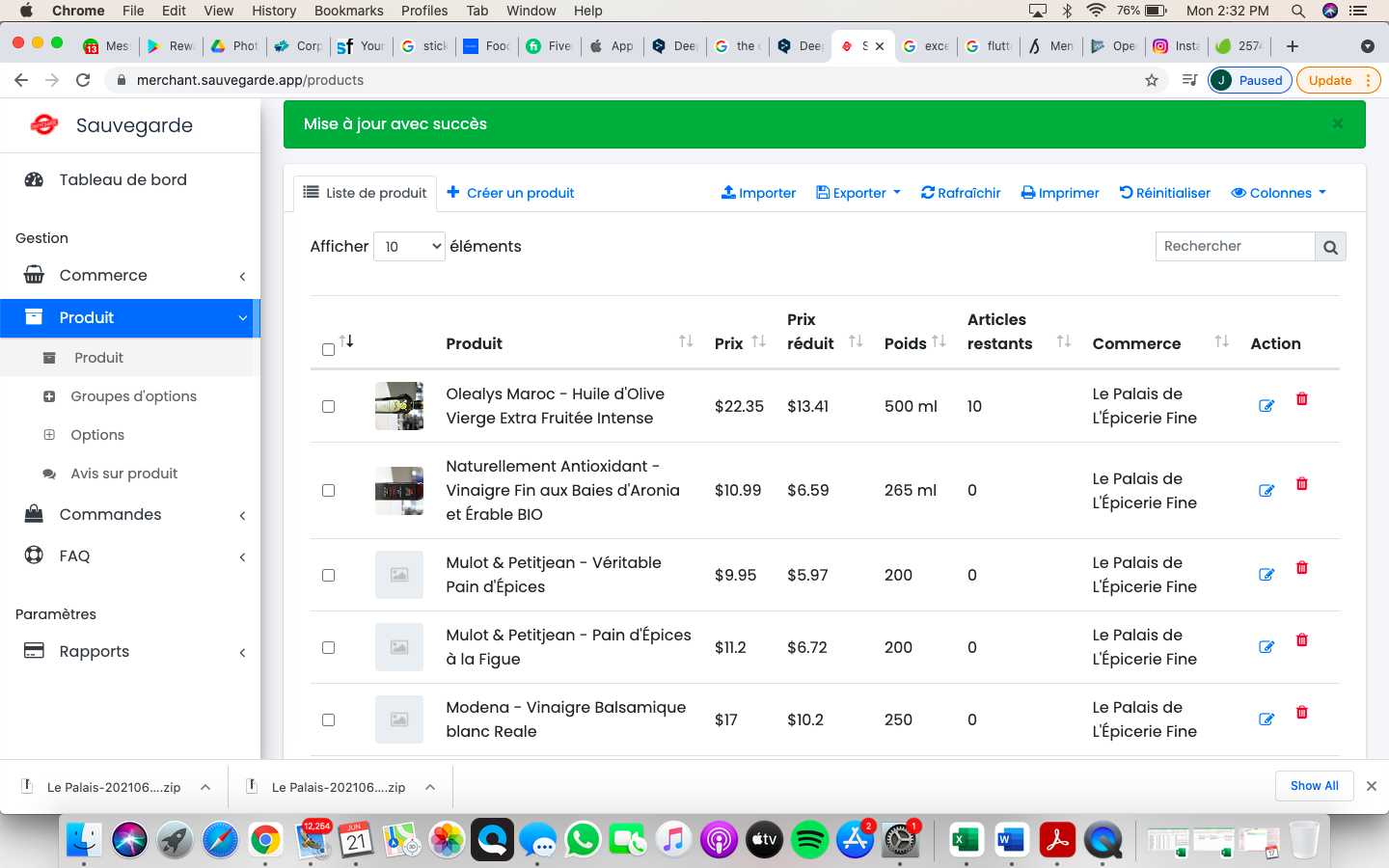
Task: Close the downloads bar
Action: click(x=1372, y=786)
